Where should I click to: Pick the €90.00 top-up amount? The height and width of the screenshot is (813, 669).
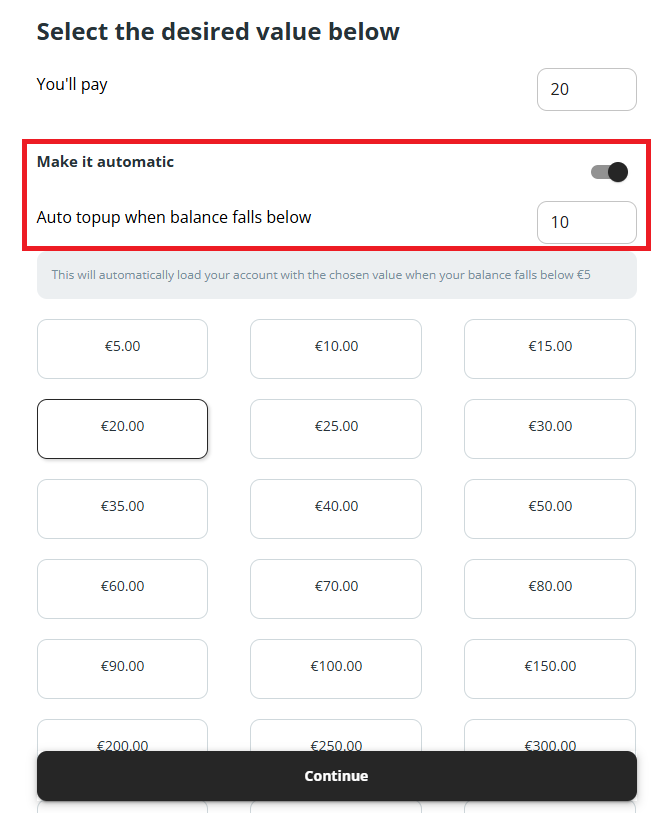122,668
